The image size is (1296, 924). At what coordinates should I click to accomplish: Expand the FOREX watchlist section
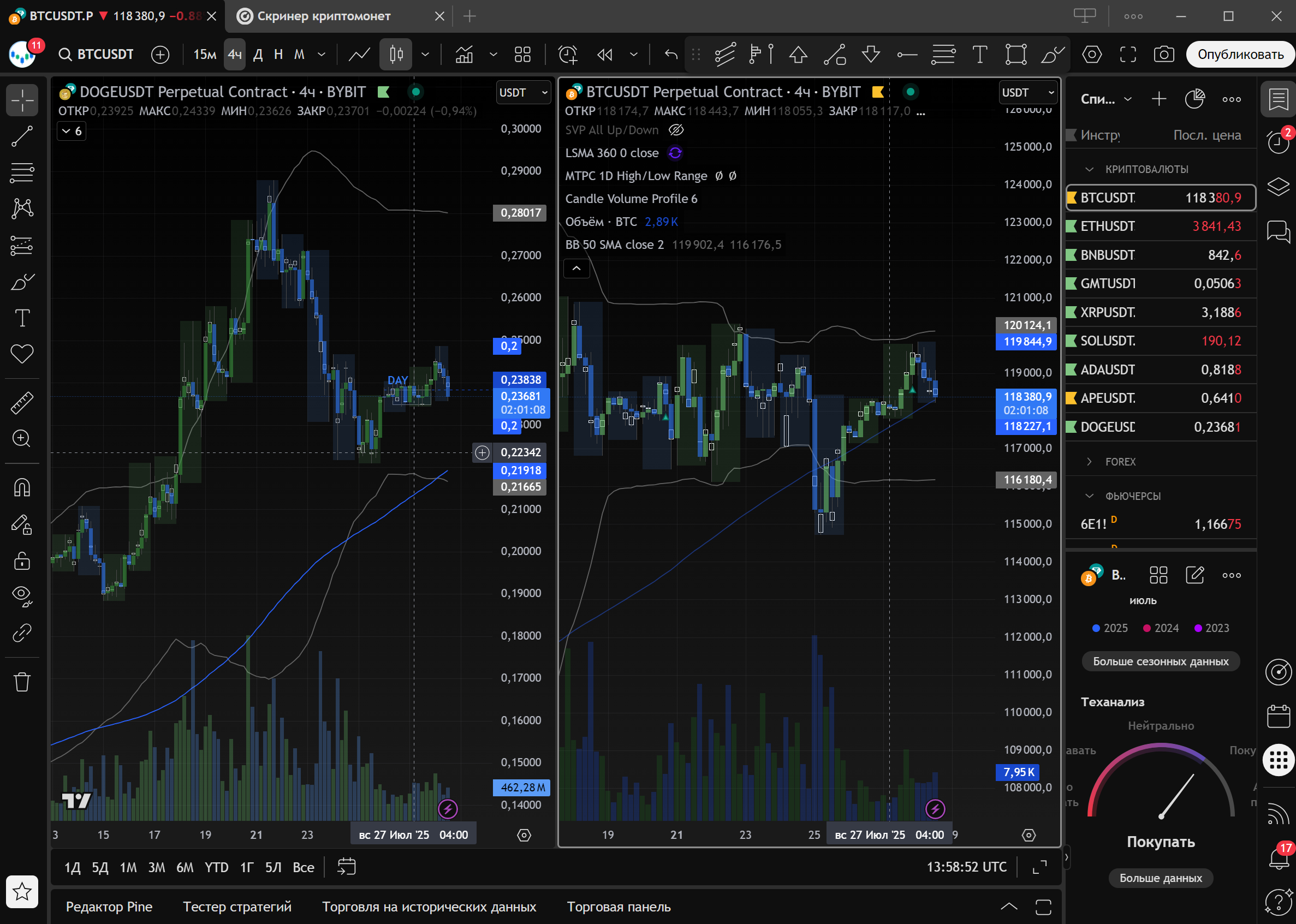coord(1089,461)
